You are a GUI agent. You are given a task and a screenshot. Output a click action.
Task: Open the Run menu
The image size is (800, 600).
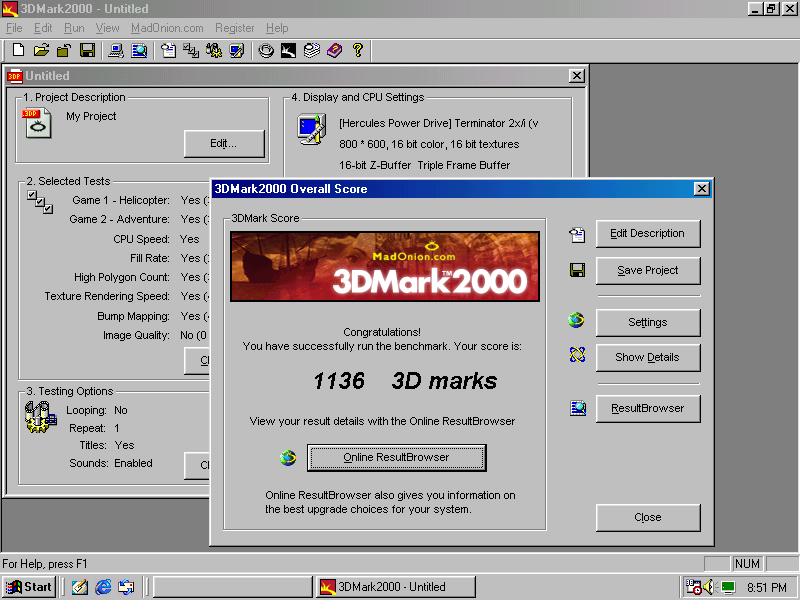pos(74,28)
